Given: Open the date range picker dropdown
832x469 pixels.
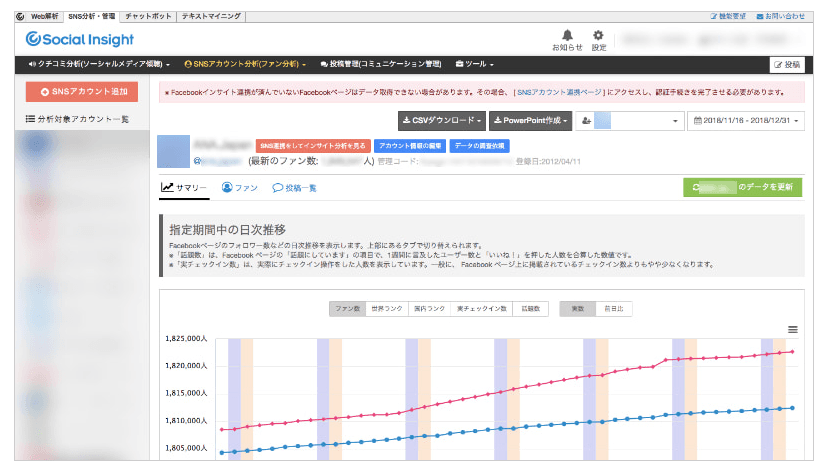Looking at the screenshot, I should pyautogui.click(x=746, y=120).
